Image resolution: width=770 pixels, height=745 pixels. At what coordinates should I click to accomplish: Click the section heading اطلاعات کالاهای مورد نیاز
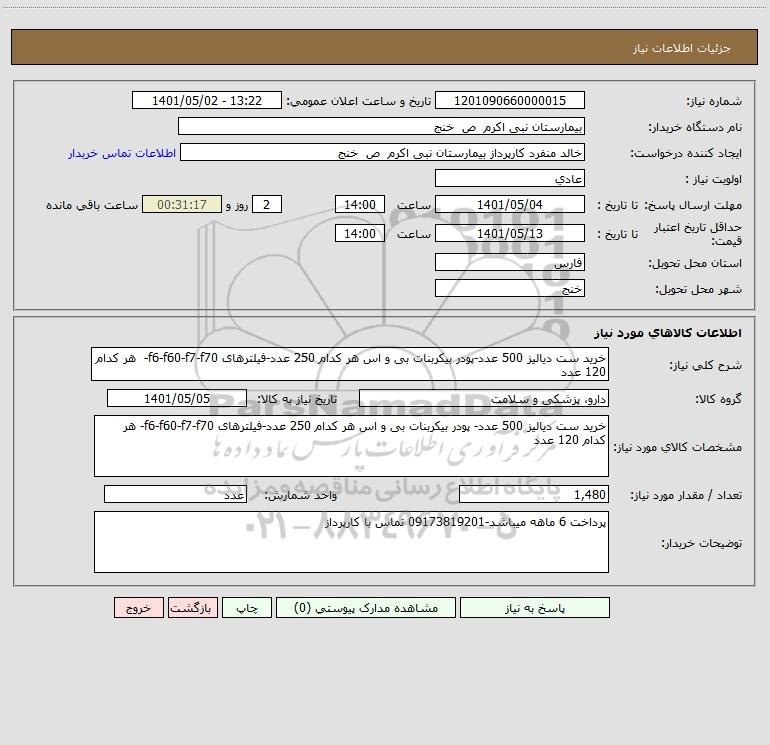668,333
